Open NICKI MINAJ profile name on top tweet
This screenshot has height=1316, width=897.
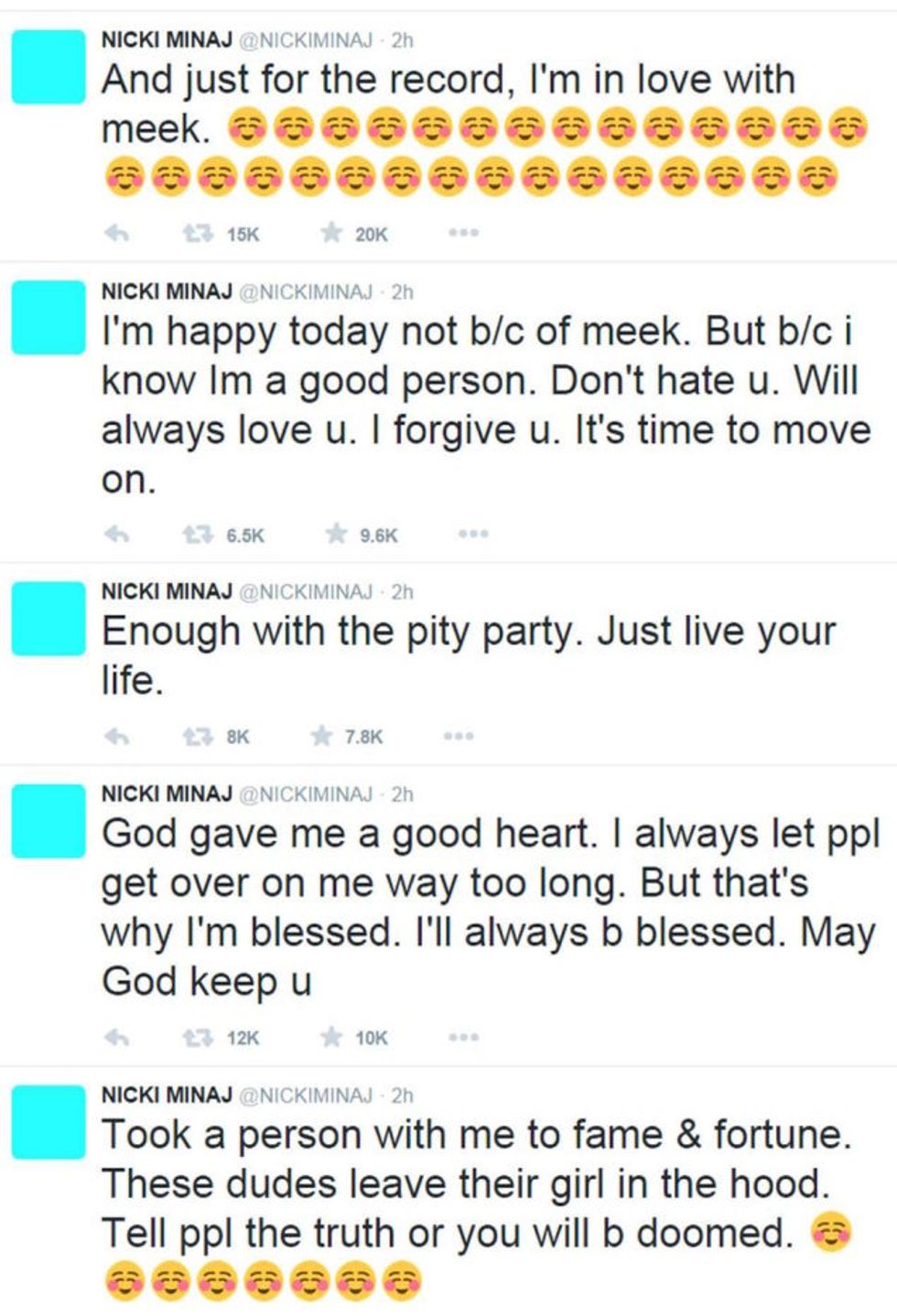tap(167, 40)
